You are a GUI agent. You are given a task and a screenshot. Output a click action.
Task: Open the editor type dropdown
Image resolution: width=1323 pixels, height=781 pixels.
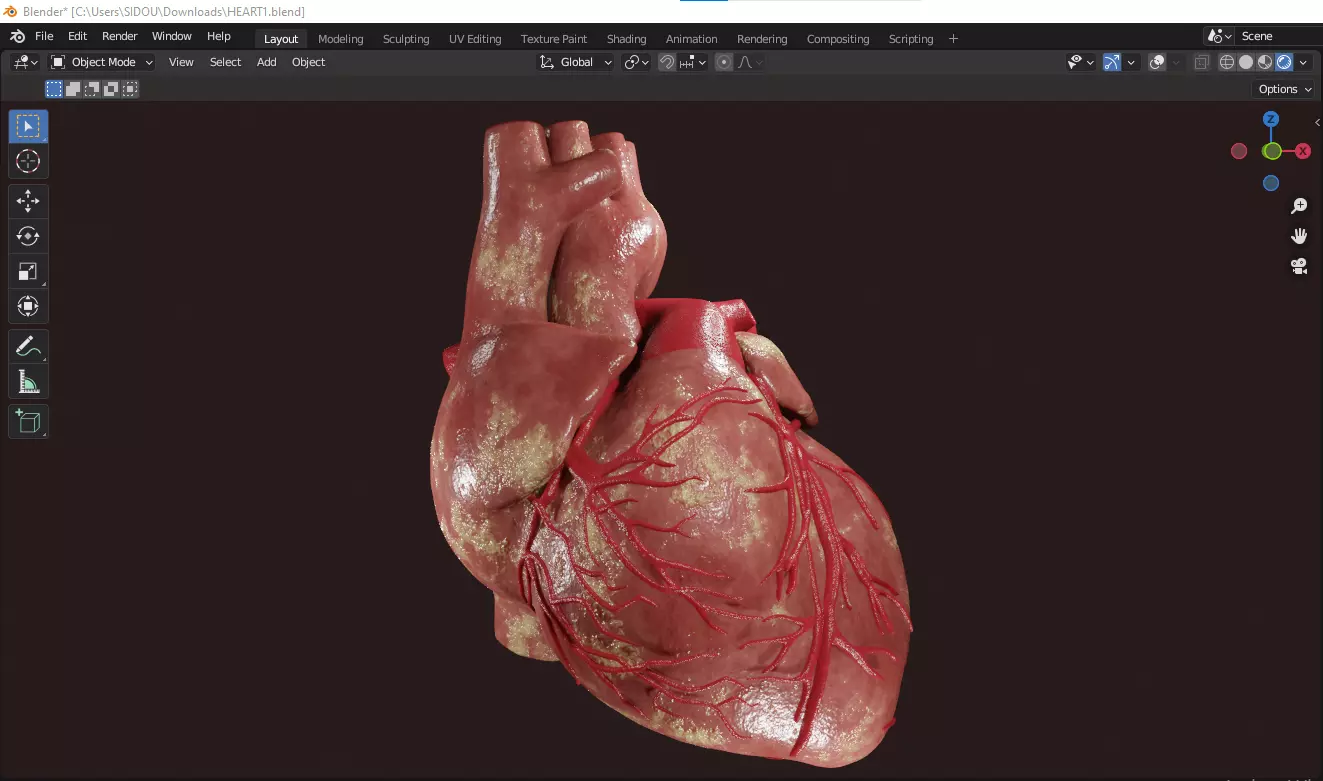click(x=25, y=62)
